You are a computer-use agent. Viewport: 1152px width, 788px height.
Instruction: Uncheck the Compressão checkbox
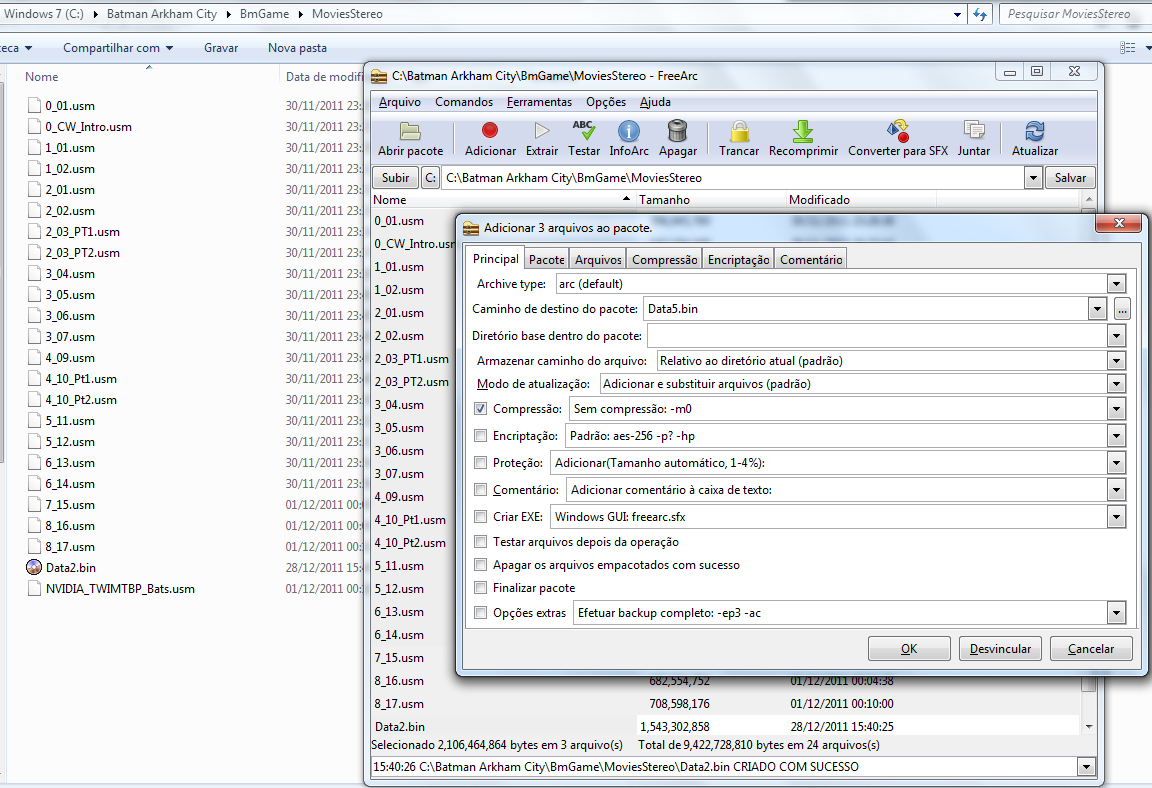480,408
